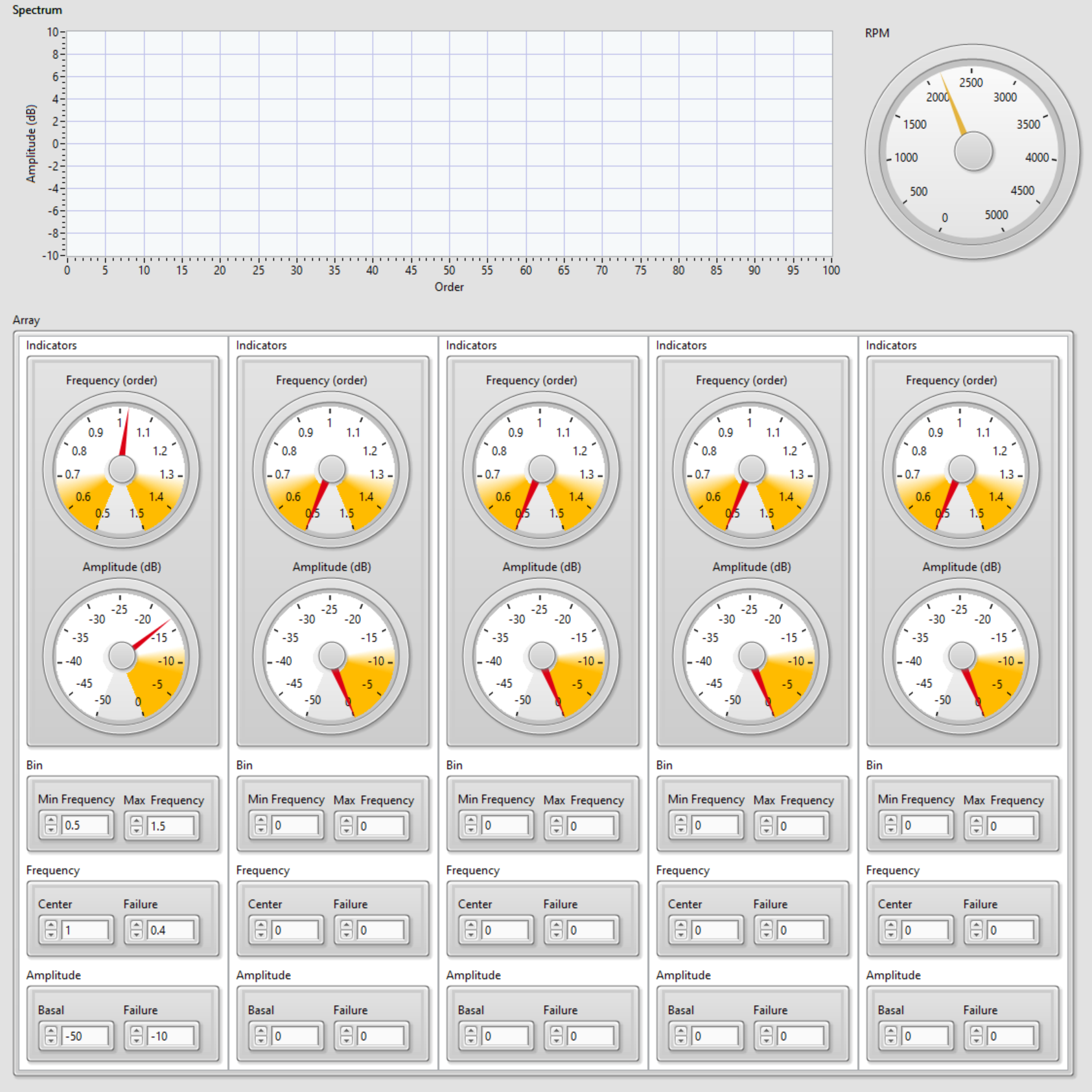The image size is (1092, 1092).
Task: Click the fourth column's Basal stepper
Action: [x=680, y=1036]
